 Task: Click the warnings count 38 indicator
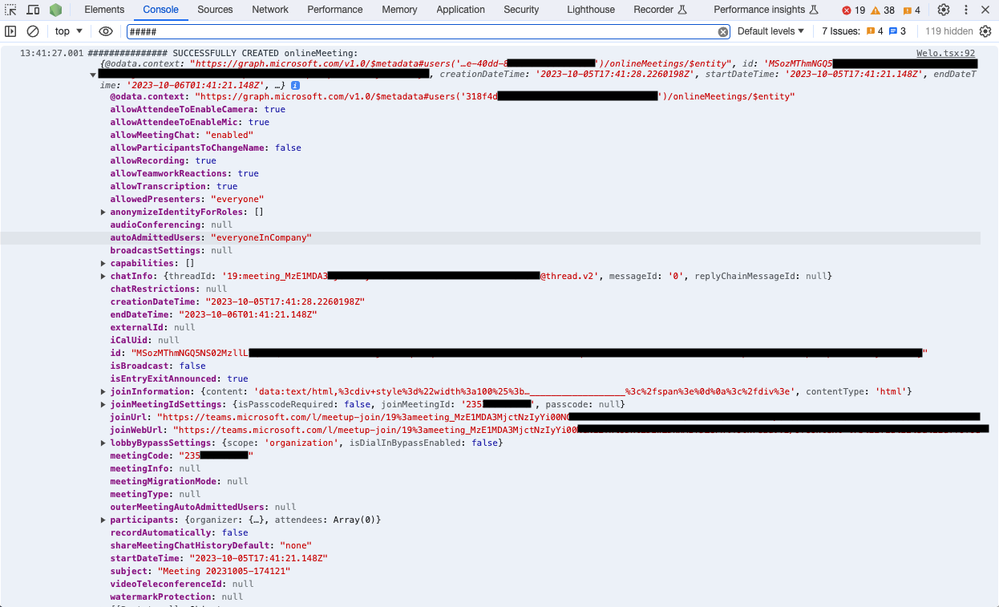point(883,10)
